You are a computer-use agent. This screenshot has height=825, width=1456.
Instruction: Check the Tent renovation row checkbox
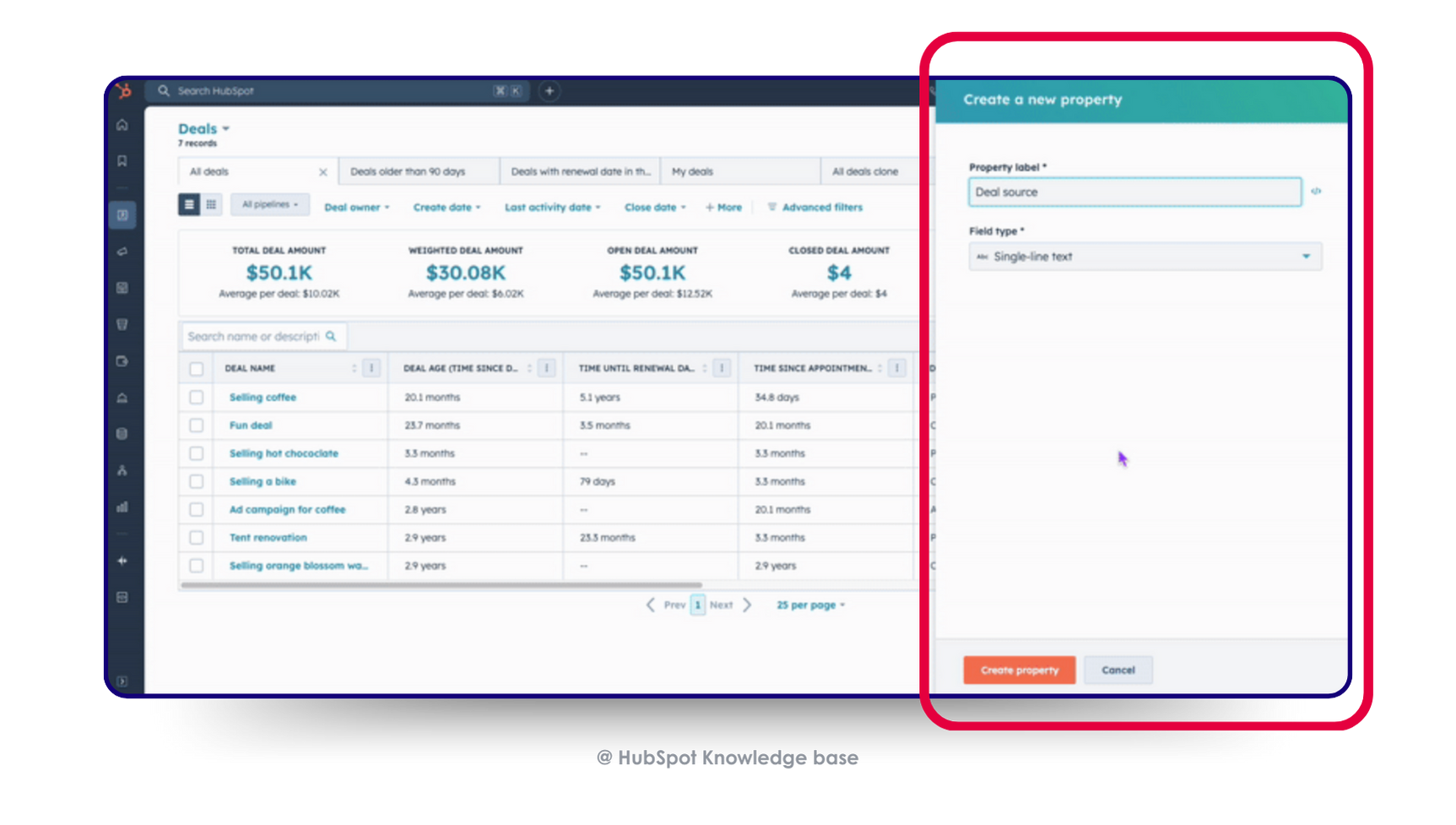(197, 538)
